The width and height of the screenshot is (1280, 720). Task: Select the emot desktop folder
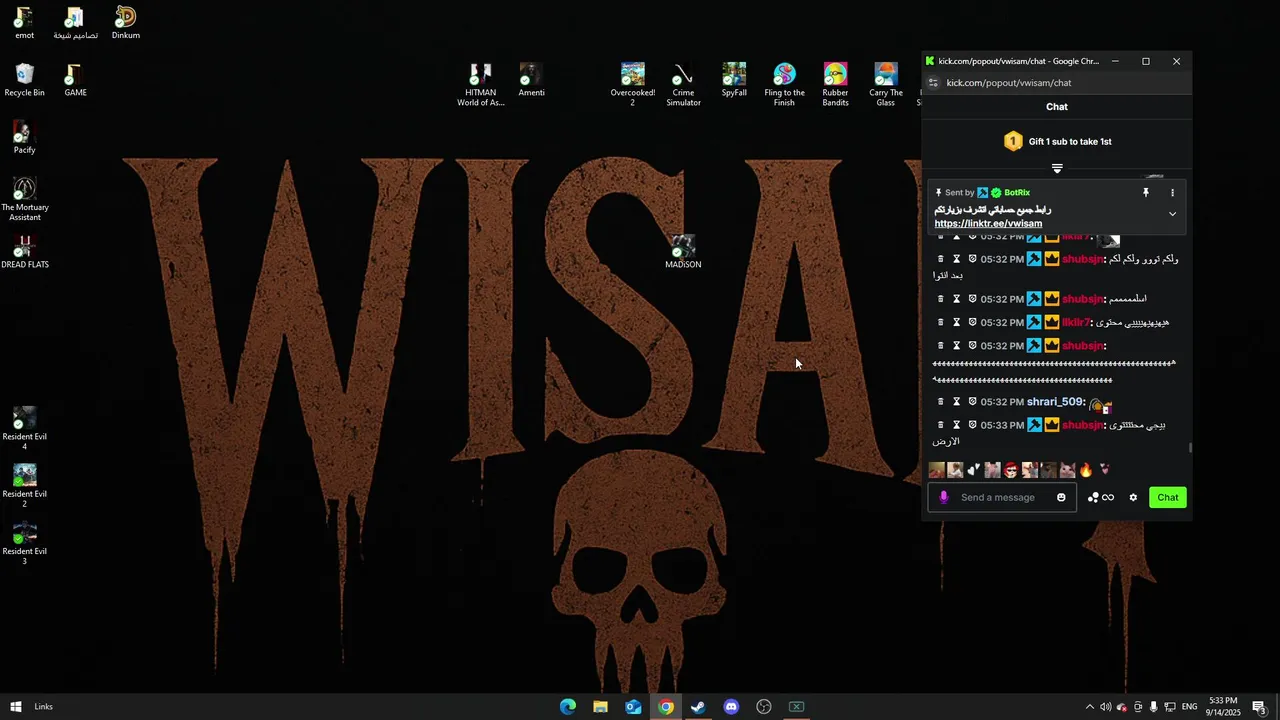pos(24,23)
